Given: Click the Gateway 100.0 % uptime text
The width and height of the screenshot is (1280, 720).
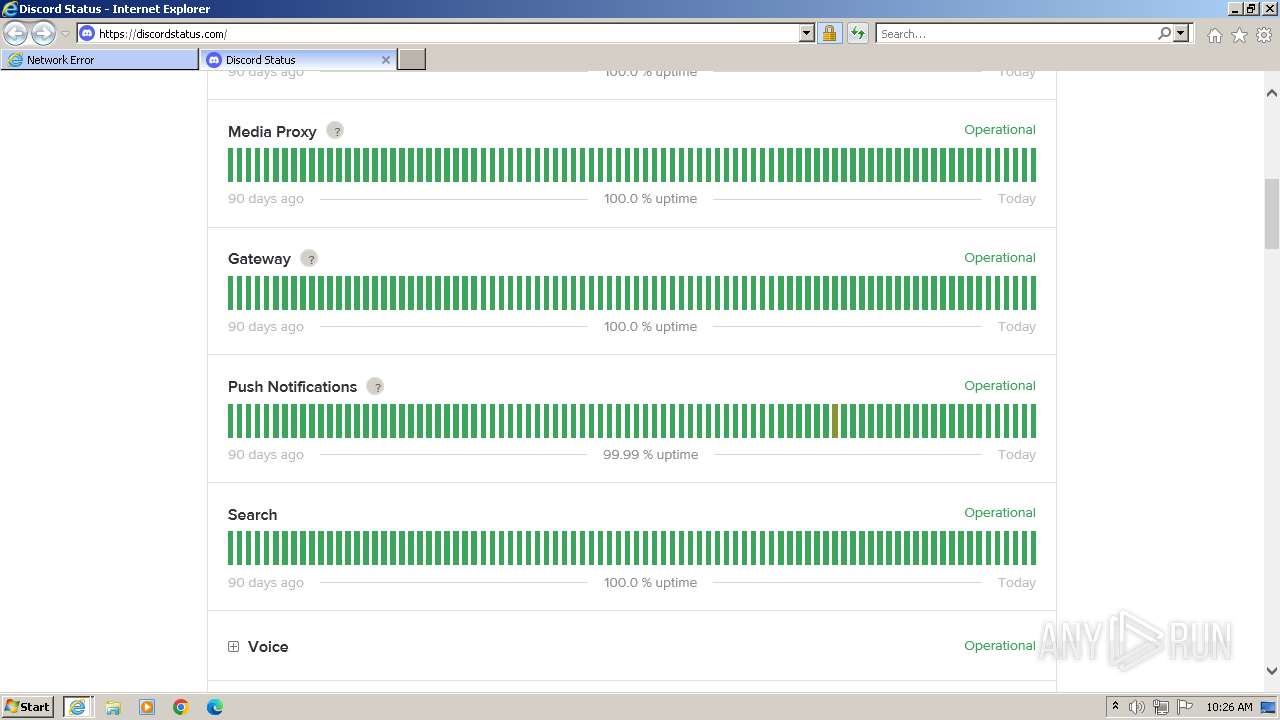Looking at the screenshot, I should tap(651, 327).
